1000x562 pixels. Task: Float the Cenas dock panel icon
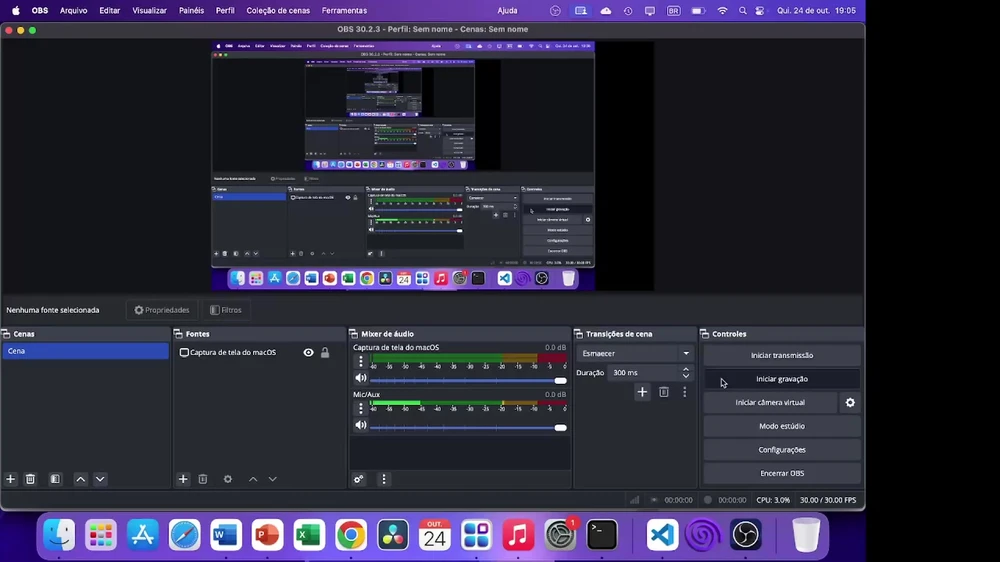click(6, 334)
